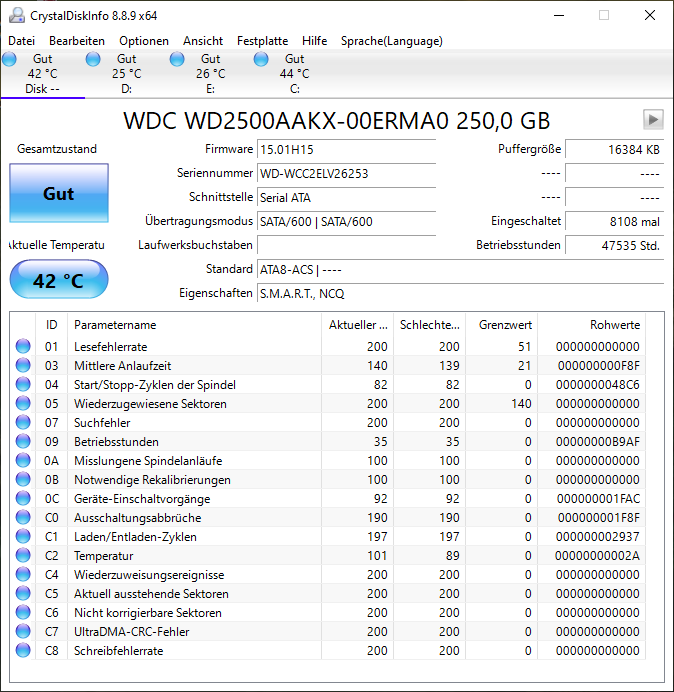The width and height of the screenshot is (674, 692).
Task: Click raw value 000000002937
Action: [597, 537]
